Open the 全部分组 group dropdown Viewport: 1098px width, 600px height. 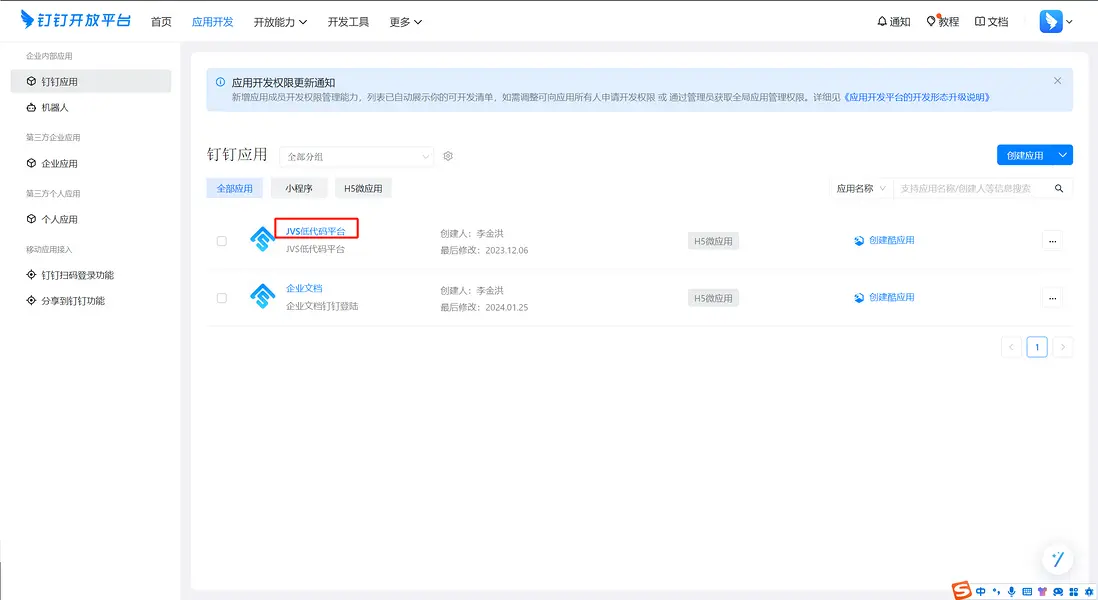click(357, 156)
